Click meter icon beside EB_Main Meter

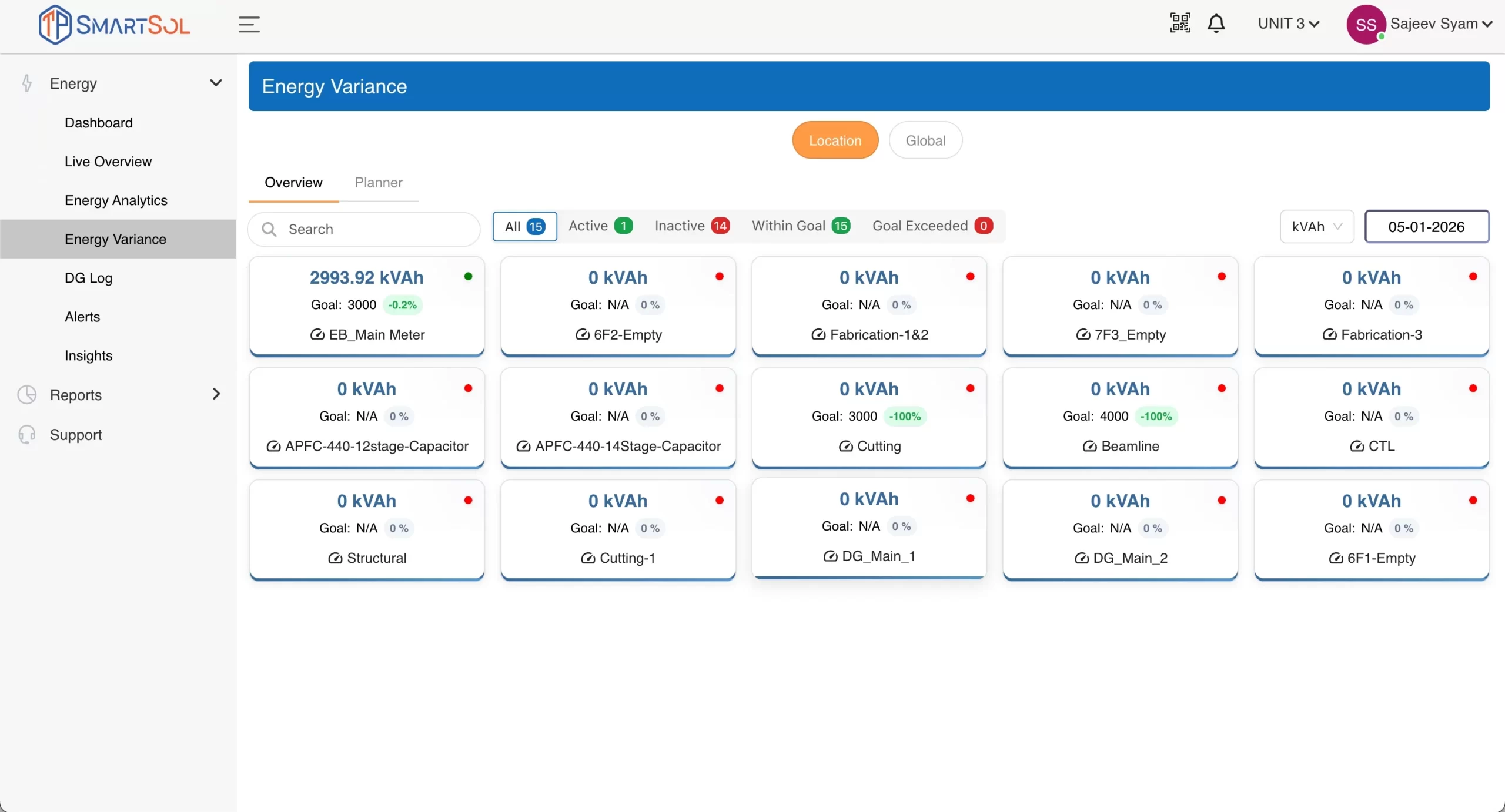point(317,335)
